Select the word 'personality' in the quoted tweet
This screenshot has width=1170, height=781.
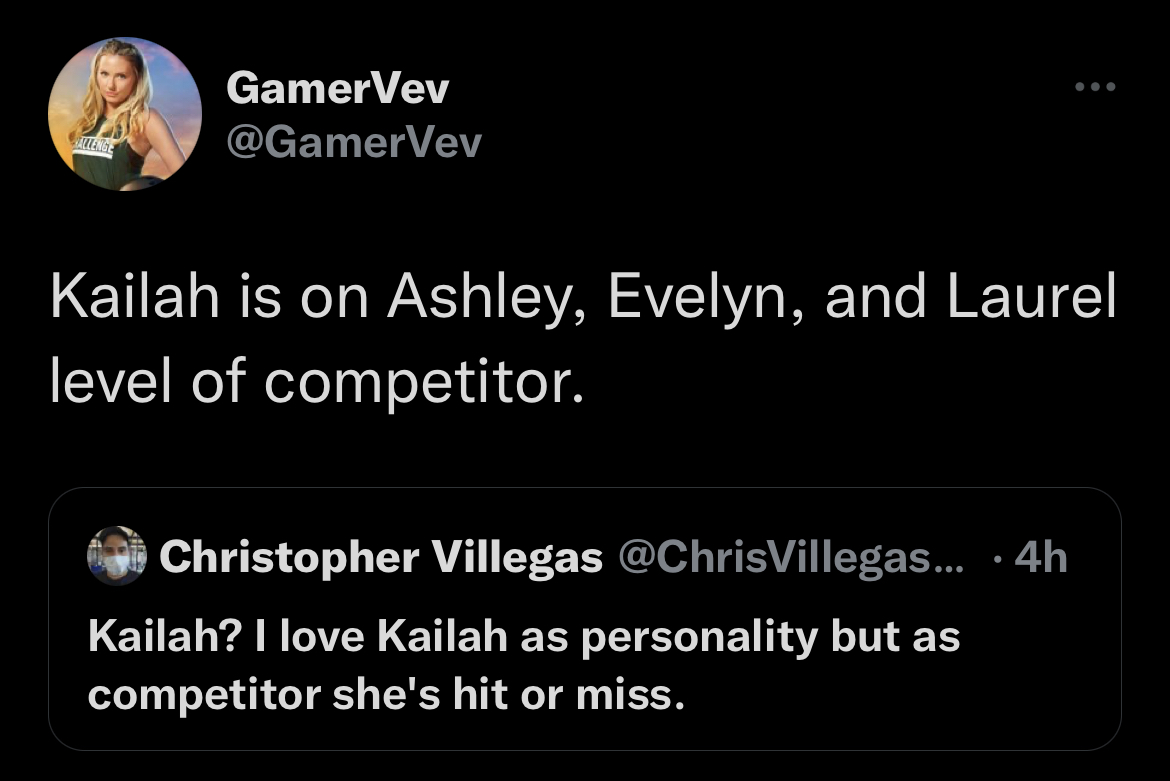699,639
